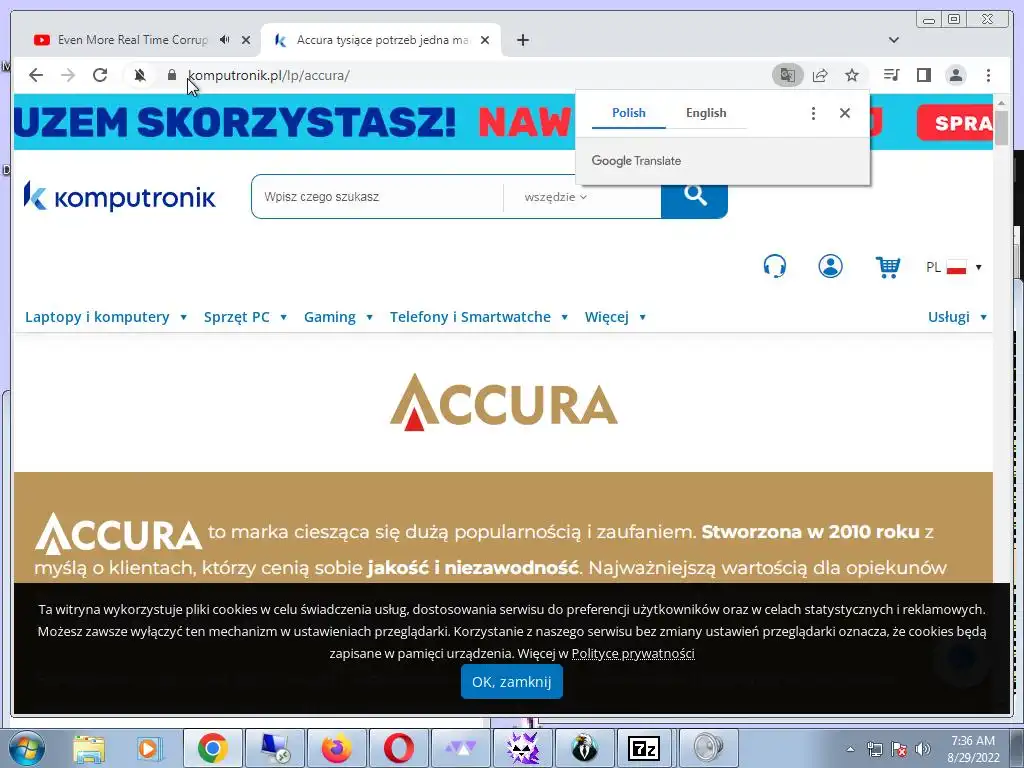
Task: Click the gold Accura logo image
Action: pos(504,402)
